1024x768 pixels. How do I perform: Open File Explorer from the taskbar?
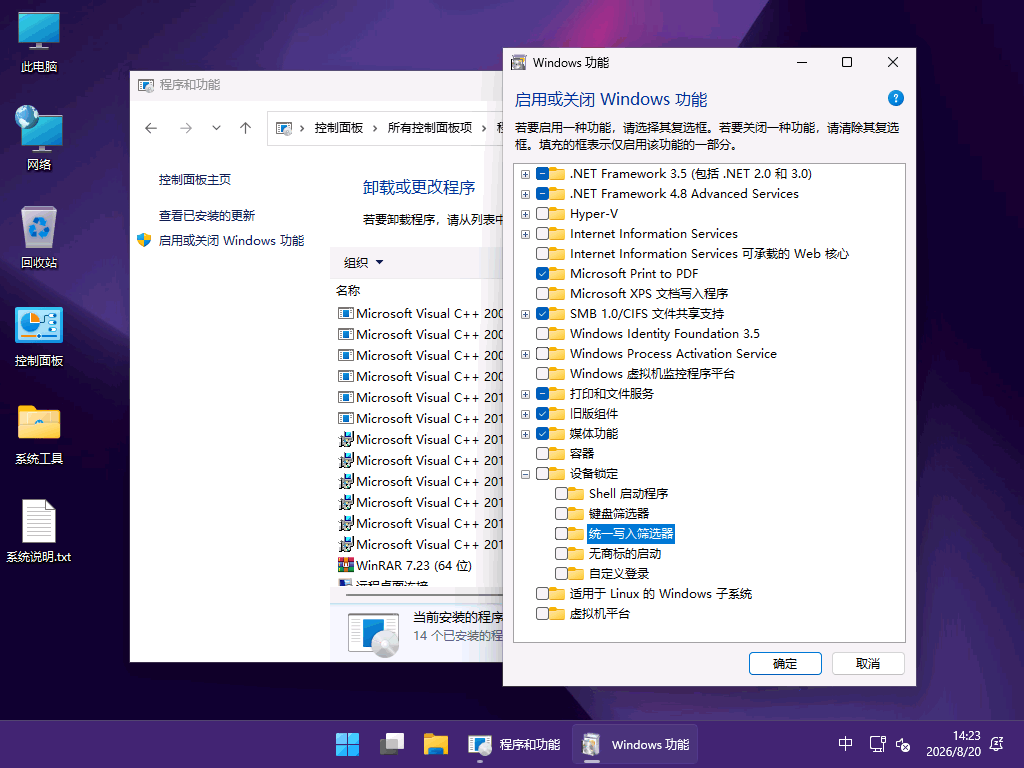point(436,744)
